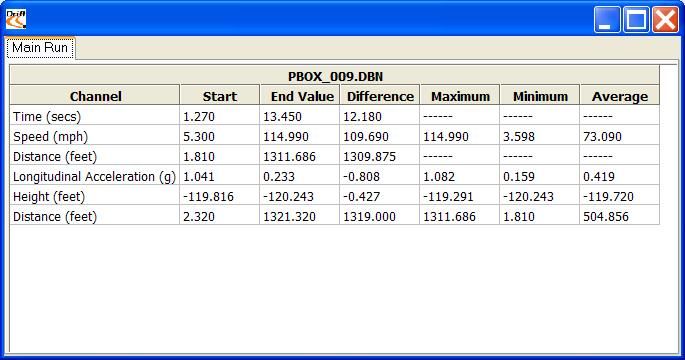Maximize the results window

[636, 20]
